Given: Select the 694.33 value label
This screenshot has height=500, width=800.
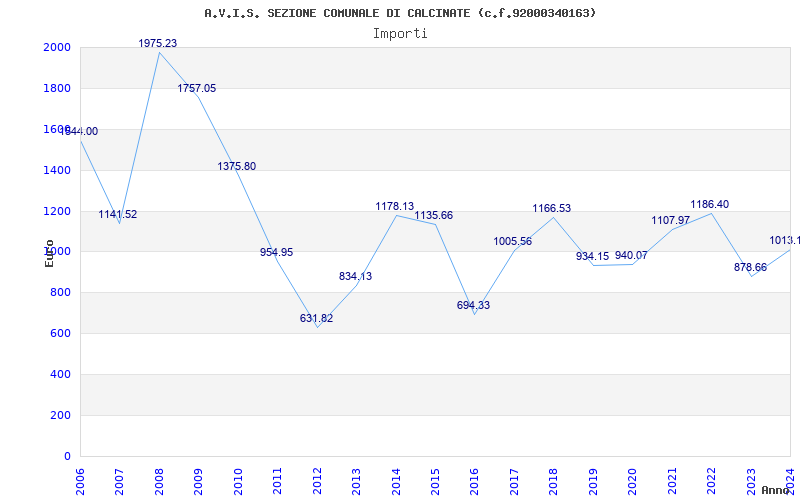Looking at the screenshot, I should click(x=473, y=305).
